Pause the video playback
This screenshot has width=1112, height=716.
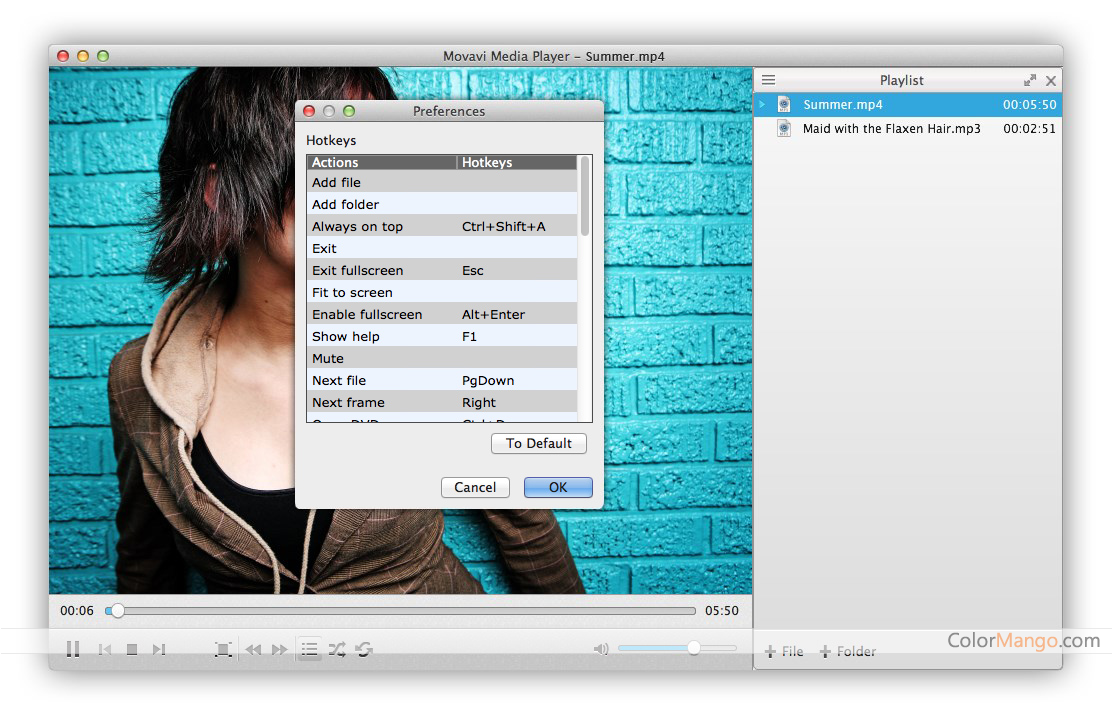tap(73, 648)
